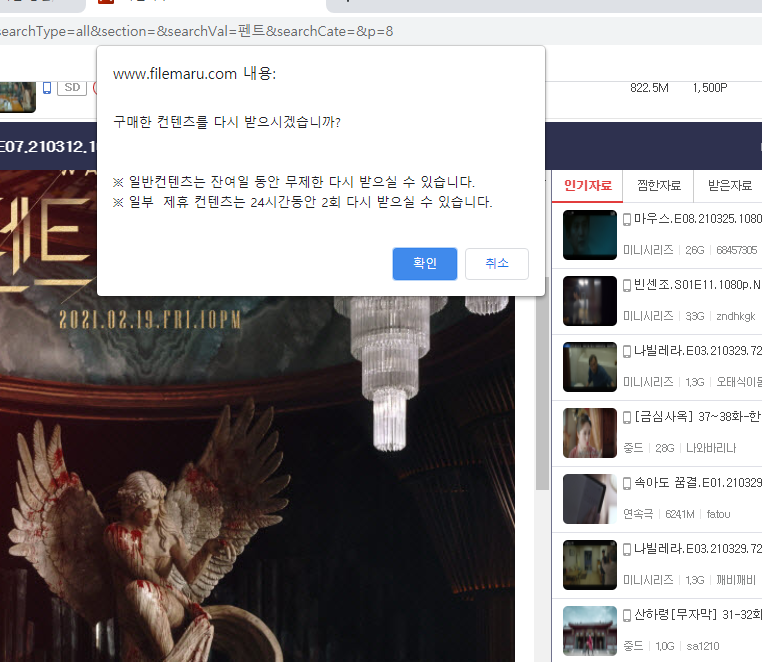Image resolution: width=762 pixels, height=662 pixels.
Task: Switch to the 찜한자료 tab
Action: click(658, 186)
